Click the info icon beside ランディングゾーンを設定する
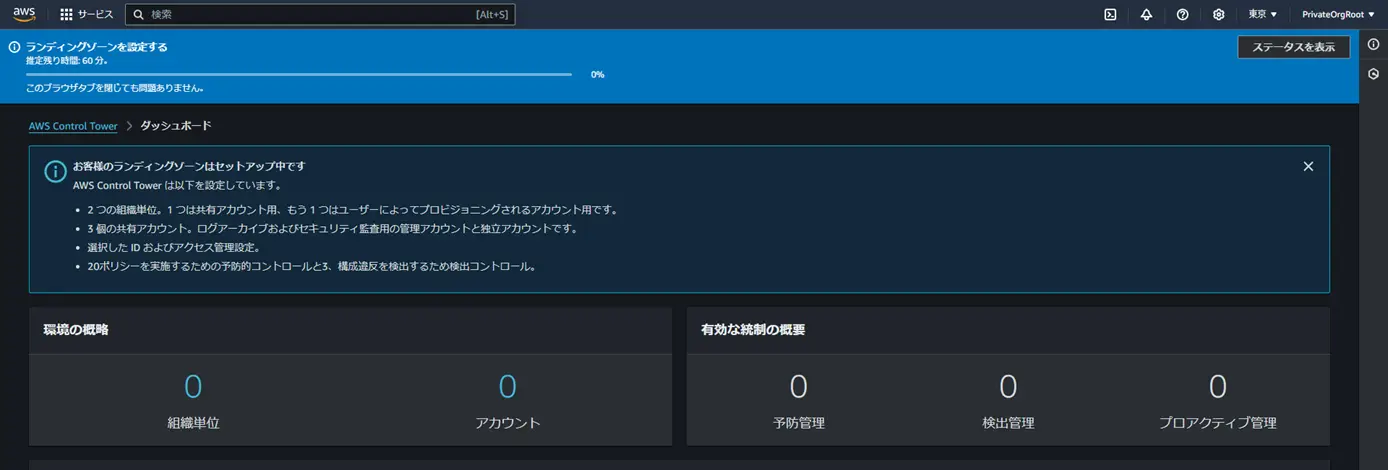 [x=14, y=47]
